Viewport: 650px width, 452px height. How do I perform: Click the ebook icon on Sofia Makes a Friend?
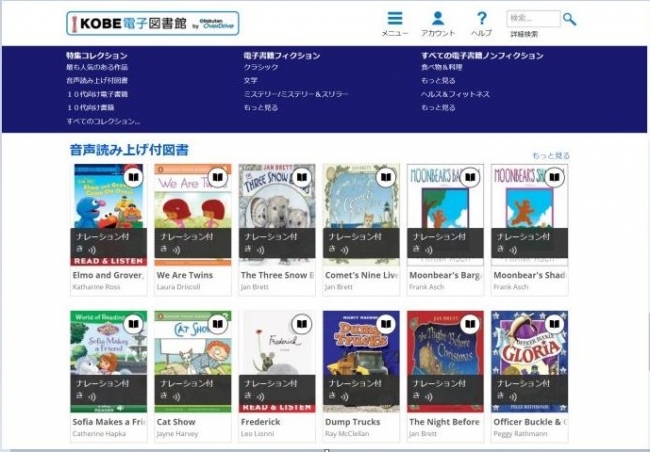click(133, 324)
